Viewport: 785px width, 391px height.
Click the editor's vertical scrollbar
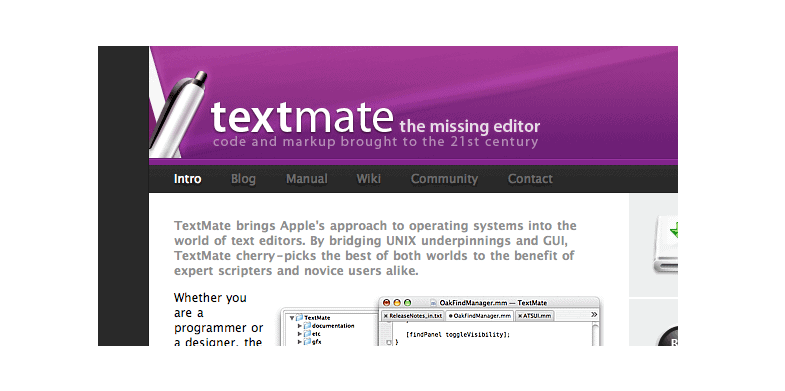tap(595, 334)
